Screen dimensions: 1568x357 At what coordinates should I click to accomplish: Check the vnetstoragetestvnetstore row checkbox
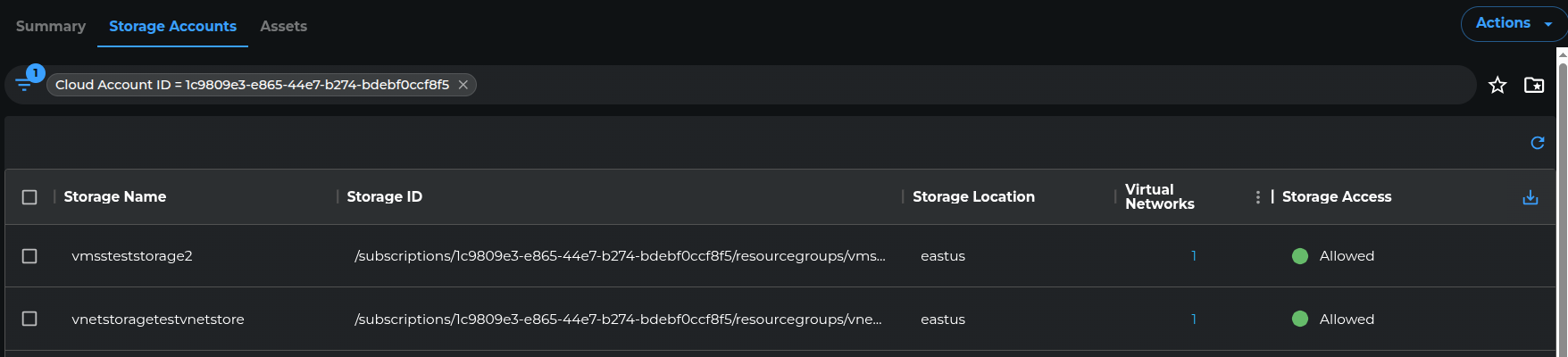29,319
